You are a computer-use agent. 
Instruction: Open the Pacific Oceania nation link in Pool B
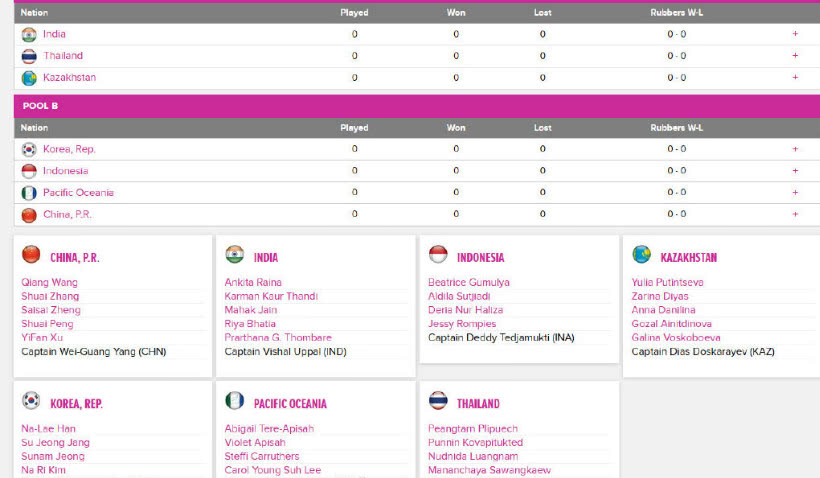(x=78, y=192)
